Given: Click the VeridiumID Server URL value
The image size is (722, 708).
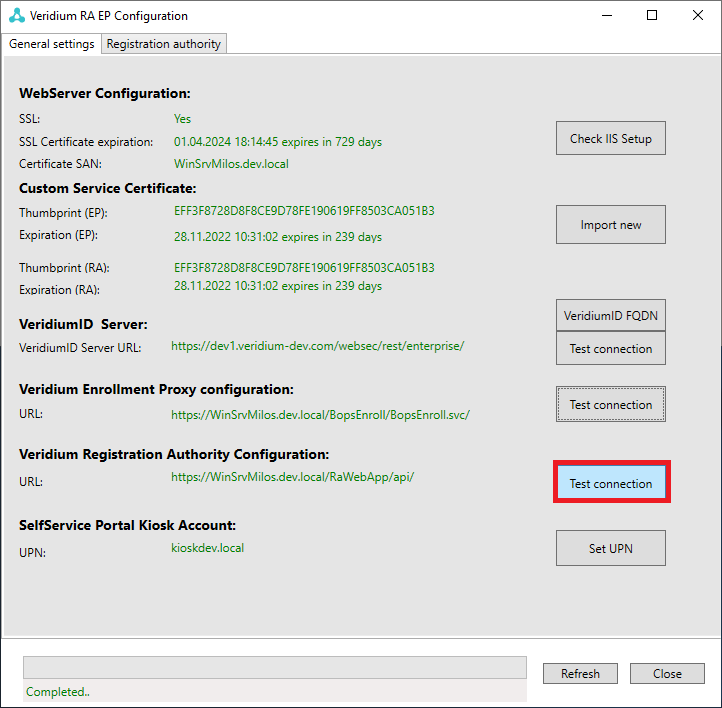Looking at the screenshot, I should click(317, 346).
